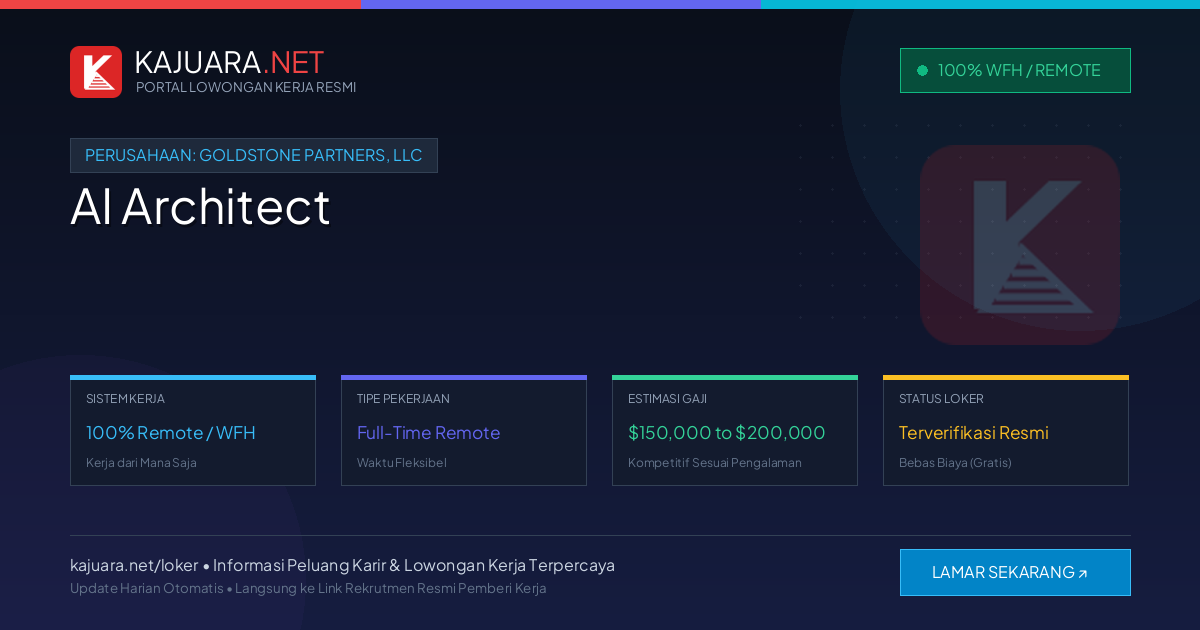Click Kompetitif Sesuai Pengalaman text
The width and height of the screenshot is (1200, 630).
click(x=715, y=463)
